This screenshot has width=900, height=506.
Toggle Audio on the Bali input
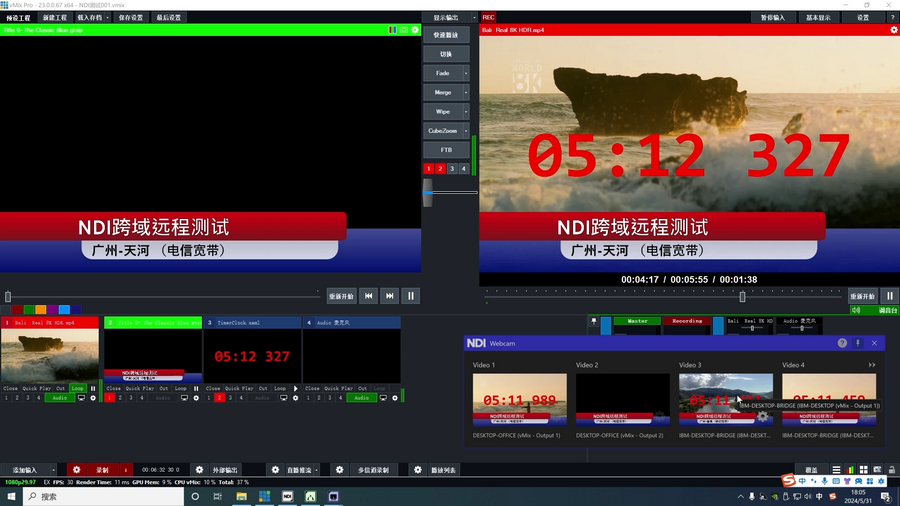click(x=58, y=398)
